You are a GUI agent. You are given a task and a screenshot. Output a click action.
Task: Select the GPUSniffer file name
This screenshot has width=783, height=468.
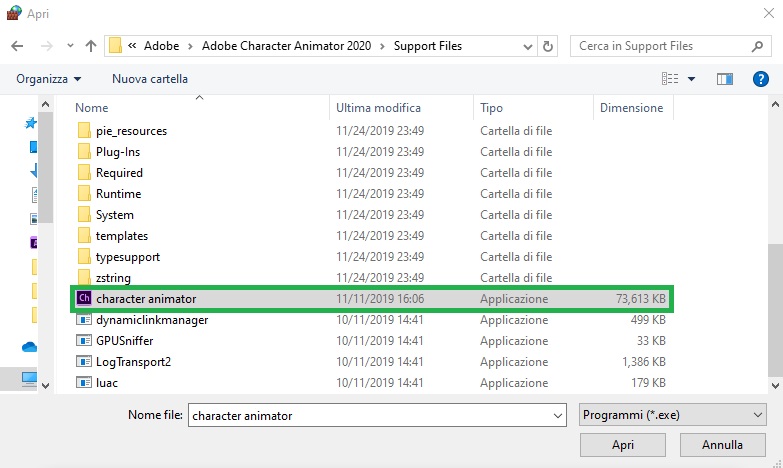(124, 341)
